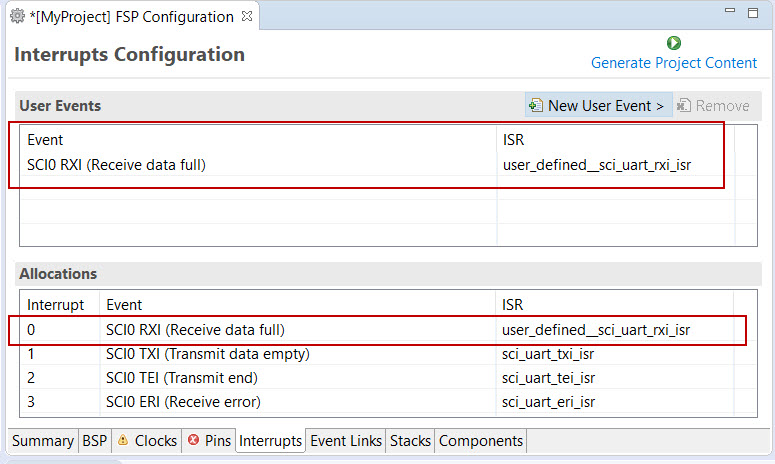Select interrupt 3 cell in Allocations
The width and height of the screenshot is (775, 464).
coord(31,402)
